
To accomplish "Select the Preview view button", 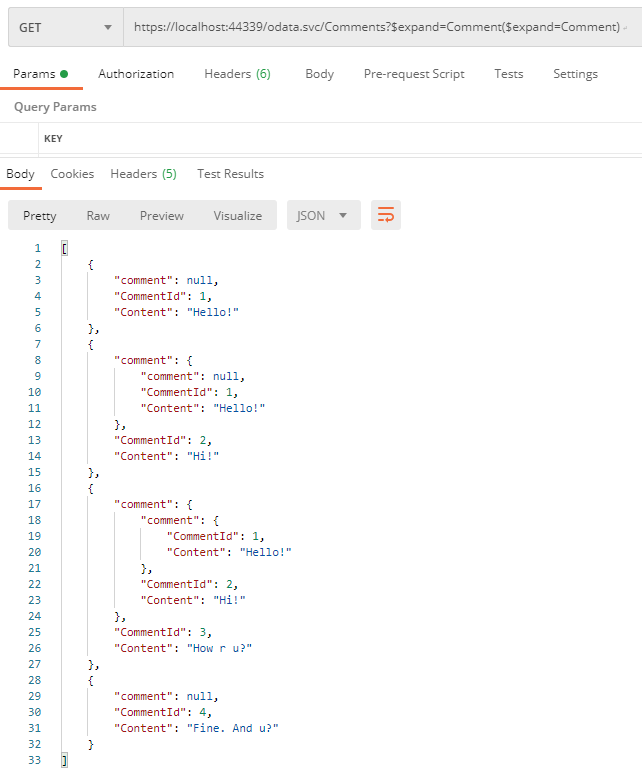I will 162,216.
